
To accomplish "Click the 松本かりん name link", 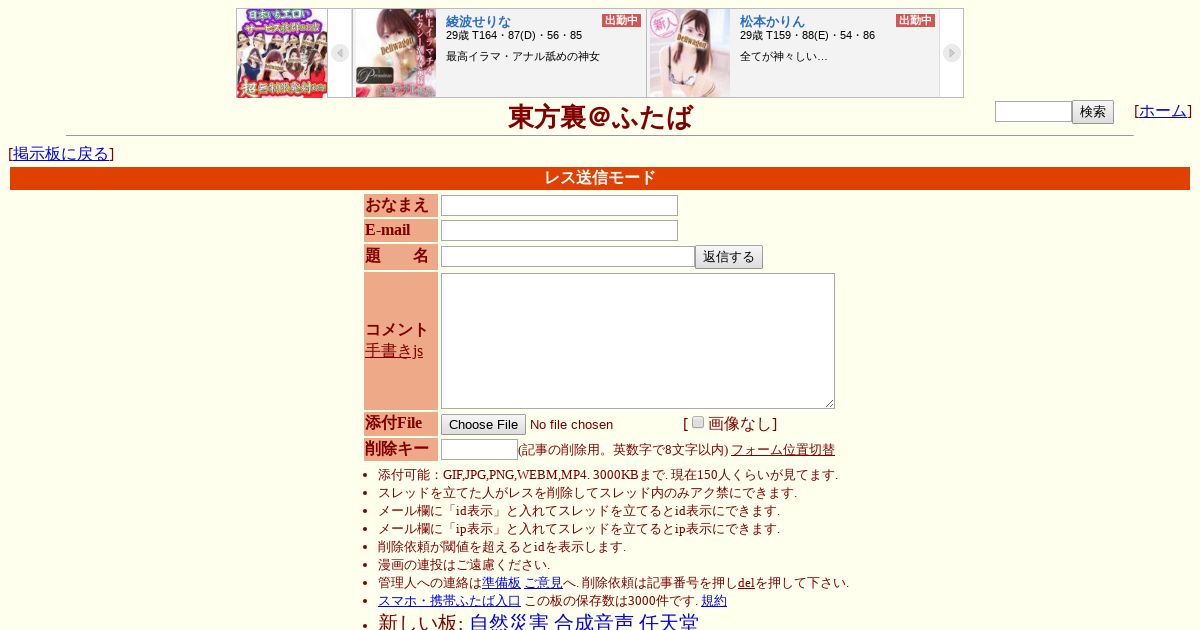I will click(772, 21).
